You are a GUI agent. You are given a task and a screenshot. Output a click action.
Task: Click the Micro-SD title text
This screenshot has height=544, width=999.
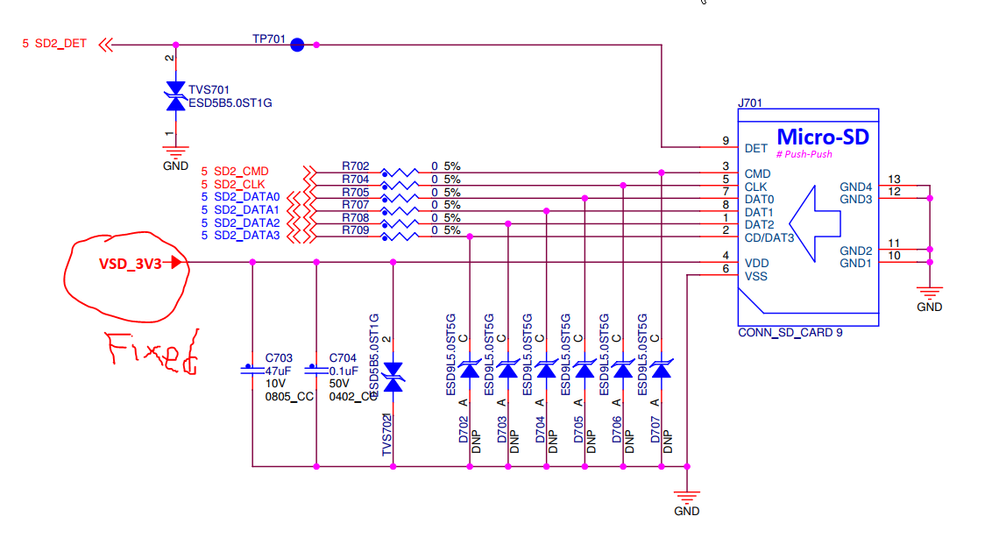823,136
